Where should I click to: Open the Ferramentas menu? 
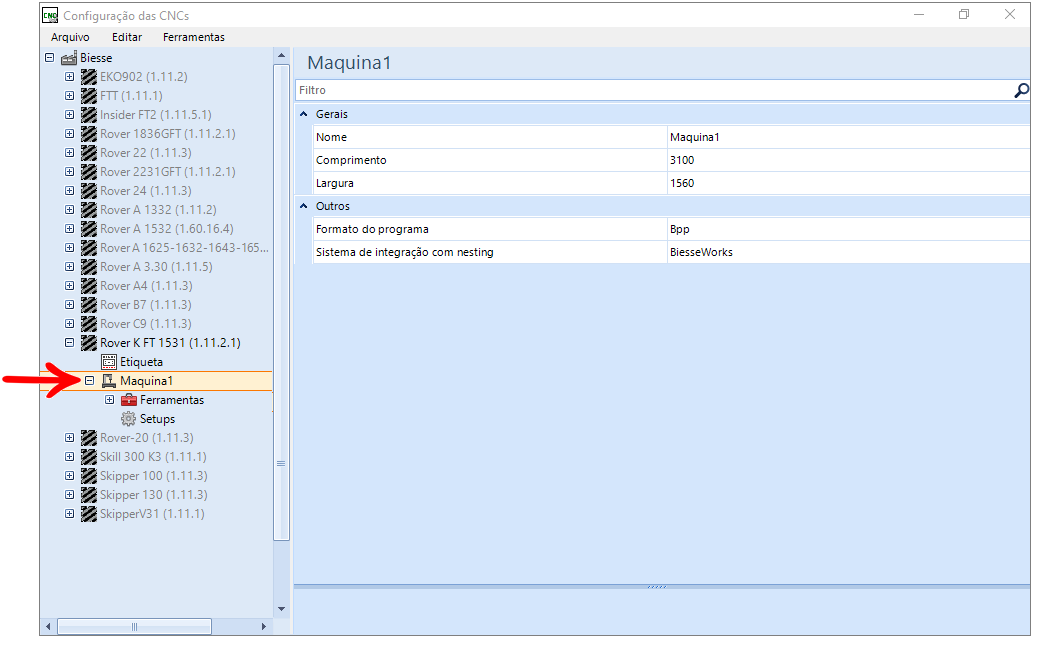point(194,37)
